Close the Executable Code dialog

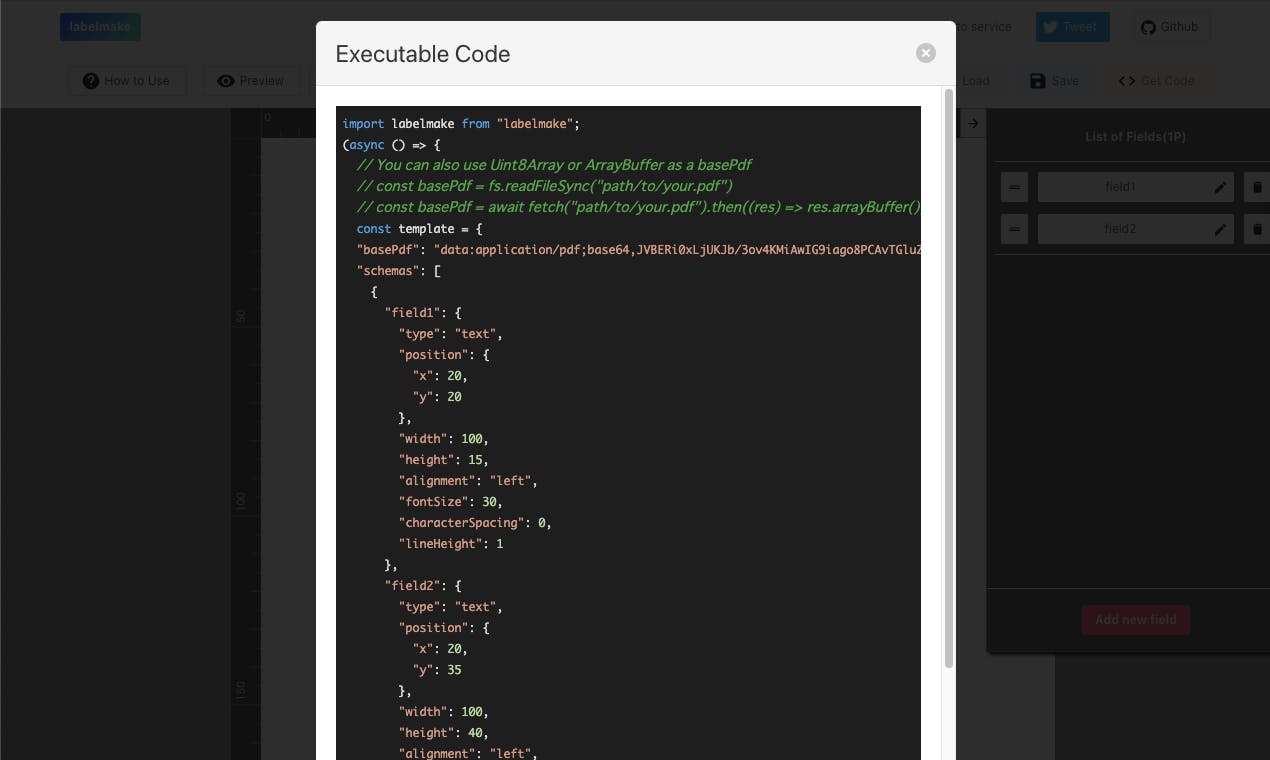pyautogui.click(x=926, y=53)
